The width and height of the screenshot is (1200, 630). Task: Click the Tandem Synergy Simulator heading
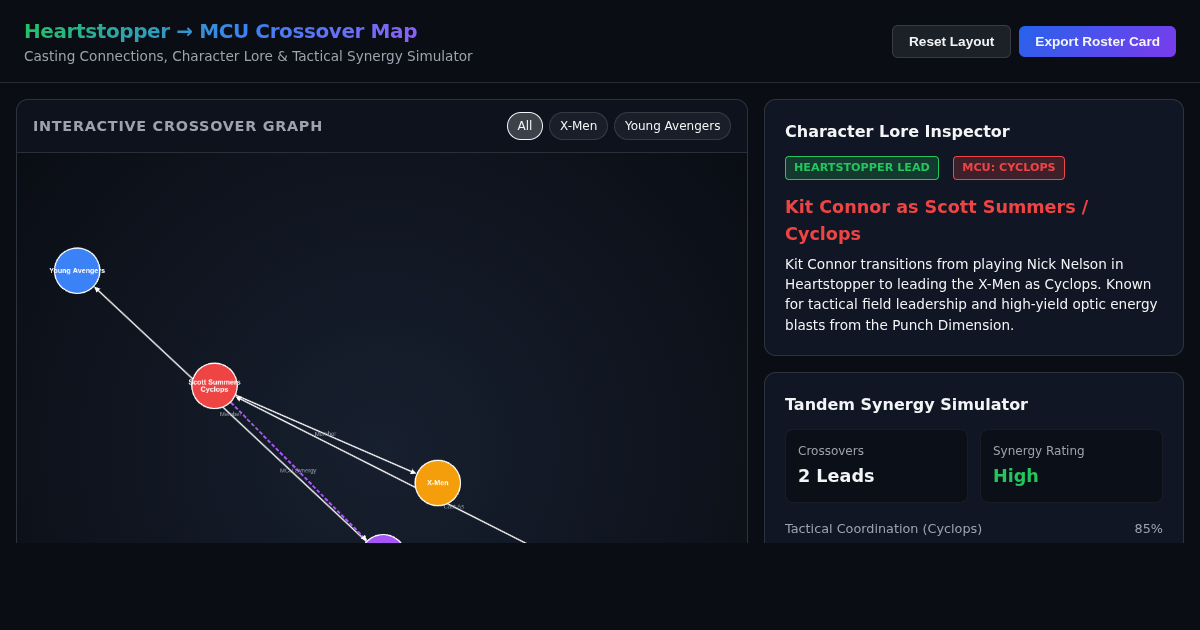coord(906,404)
